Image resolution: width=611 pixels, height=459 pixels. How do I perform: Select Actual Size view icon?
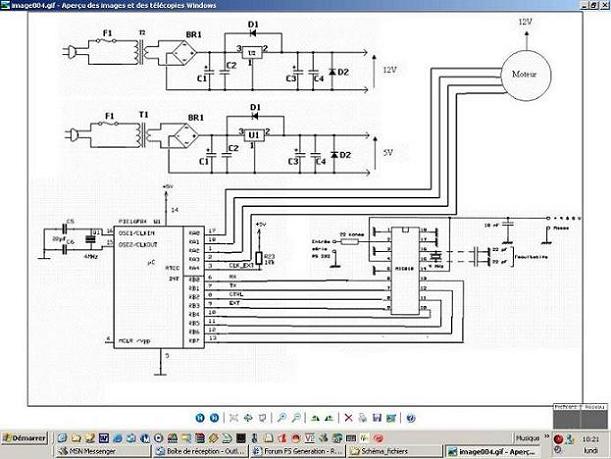(x=248, y=418)
